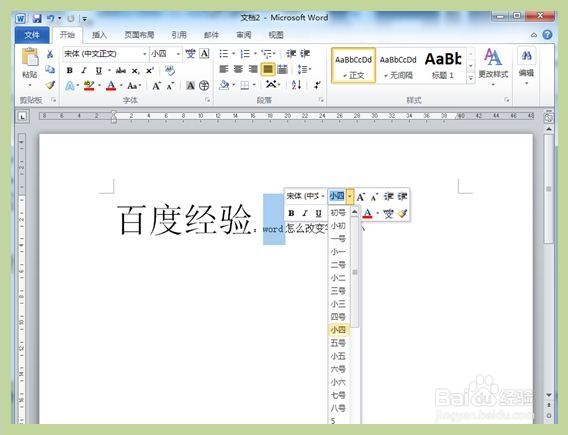This screenshot has height=435, width=568.
Task: Toggle show paragraph marks icon
Action: click(x=317, y=85)
